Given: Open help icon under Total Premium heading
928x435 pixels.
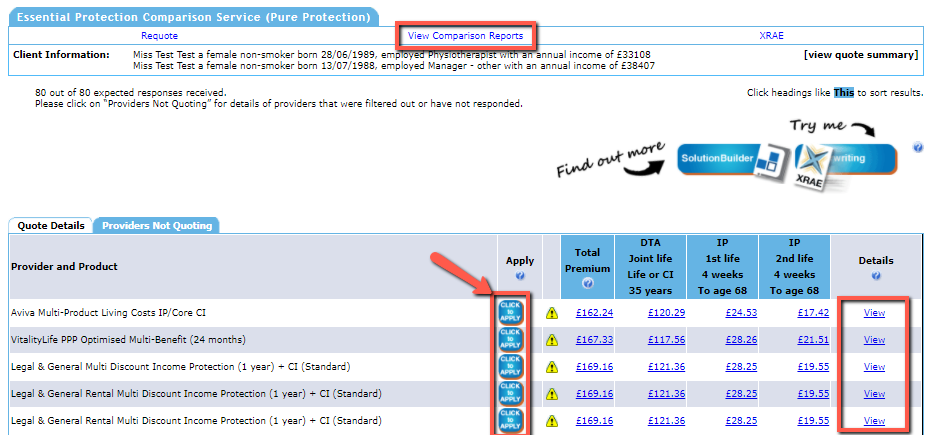Looking at the screenshot, I should point(588,283).
